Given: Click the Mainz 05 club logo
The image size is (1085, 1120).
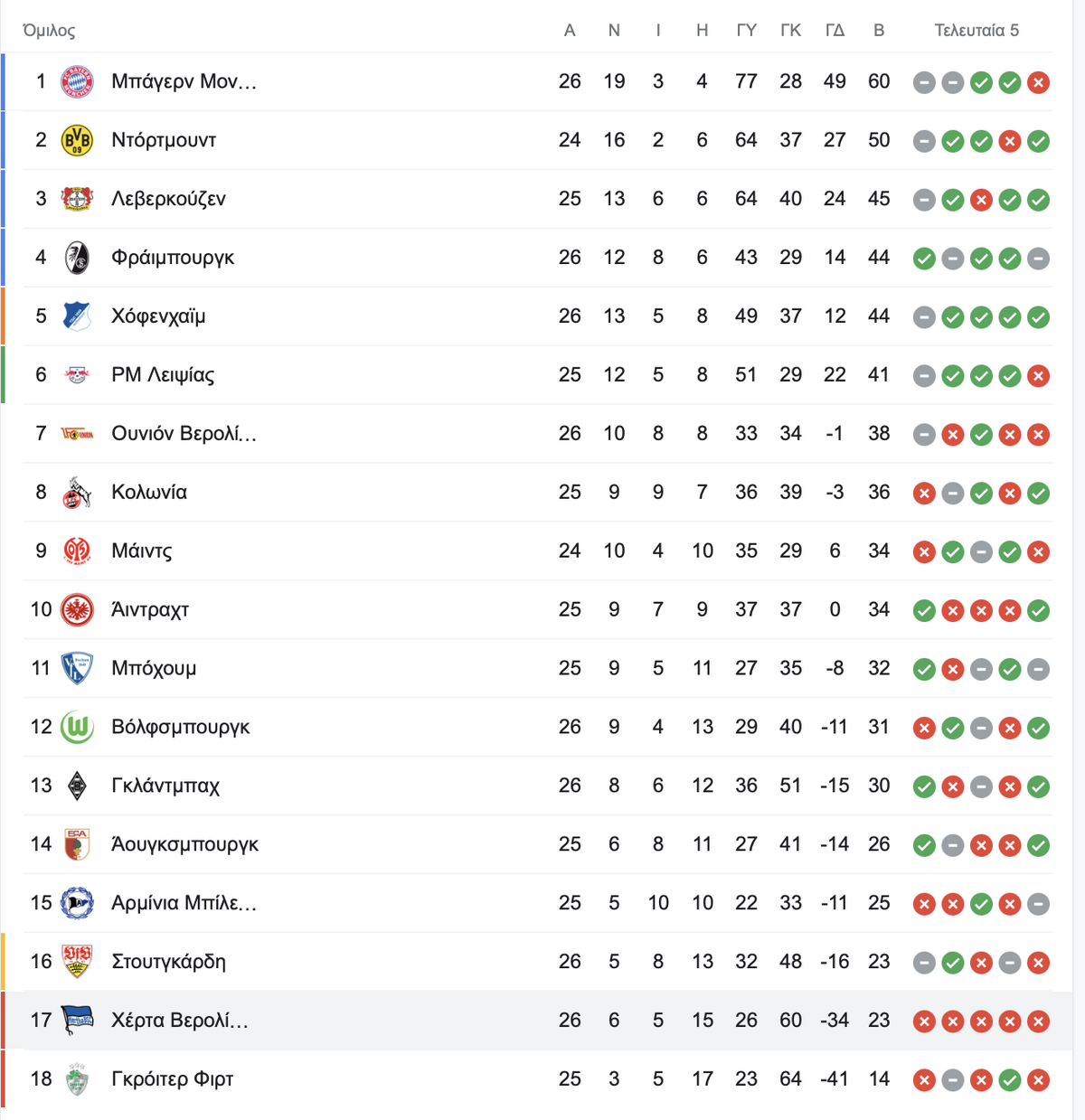Looking at the screenshot, I should [x=77, y=551].
